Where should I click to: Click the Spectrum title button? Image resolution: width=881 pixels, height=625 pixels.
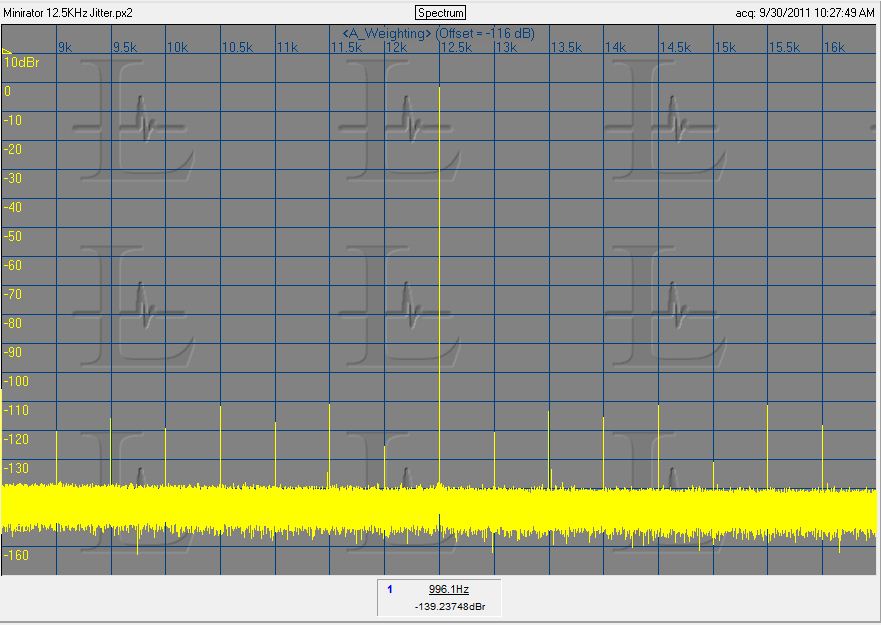point(440,13)
